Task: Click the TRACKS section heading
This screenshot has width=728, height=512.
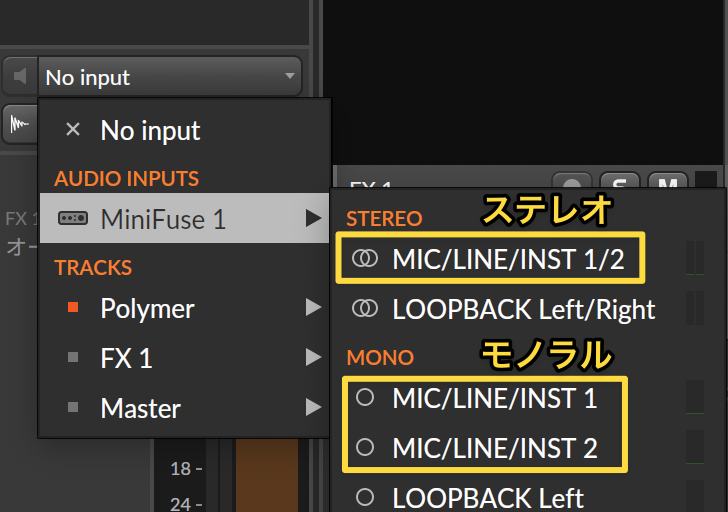Action: pos(93,268)
